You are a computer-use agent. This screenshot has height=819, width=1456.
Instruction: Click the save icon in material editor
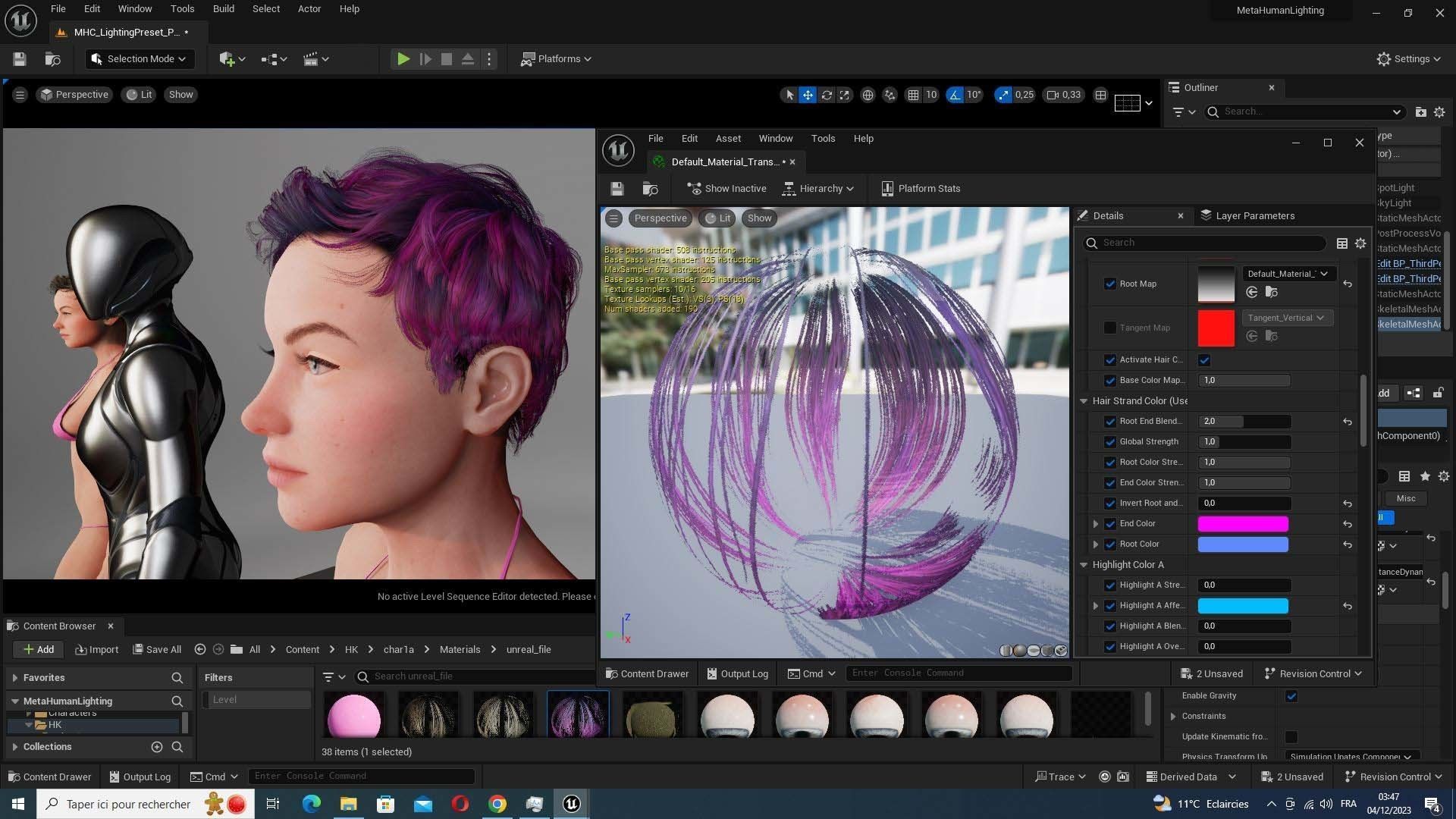[617, 189]
